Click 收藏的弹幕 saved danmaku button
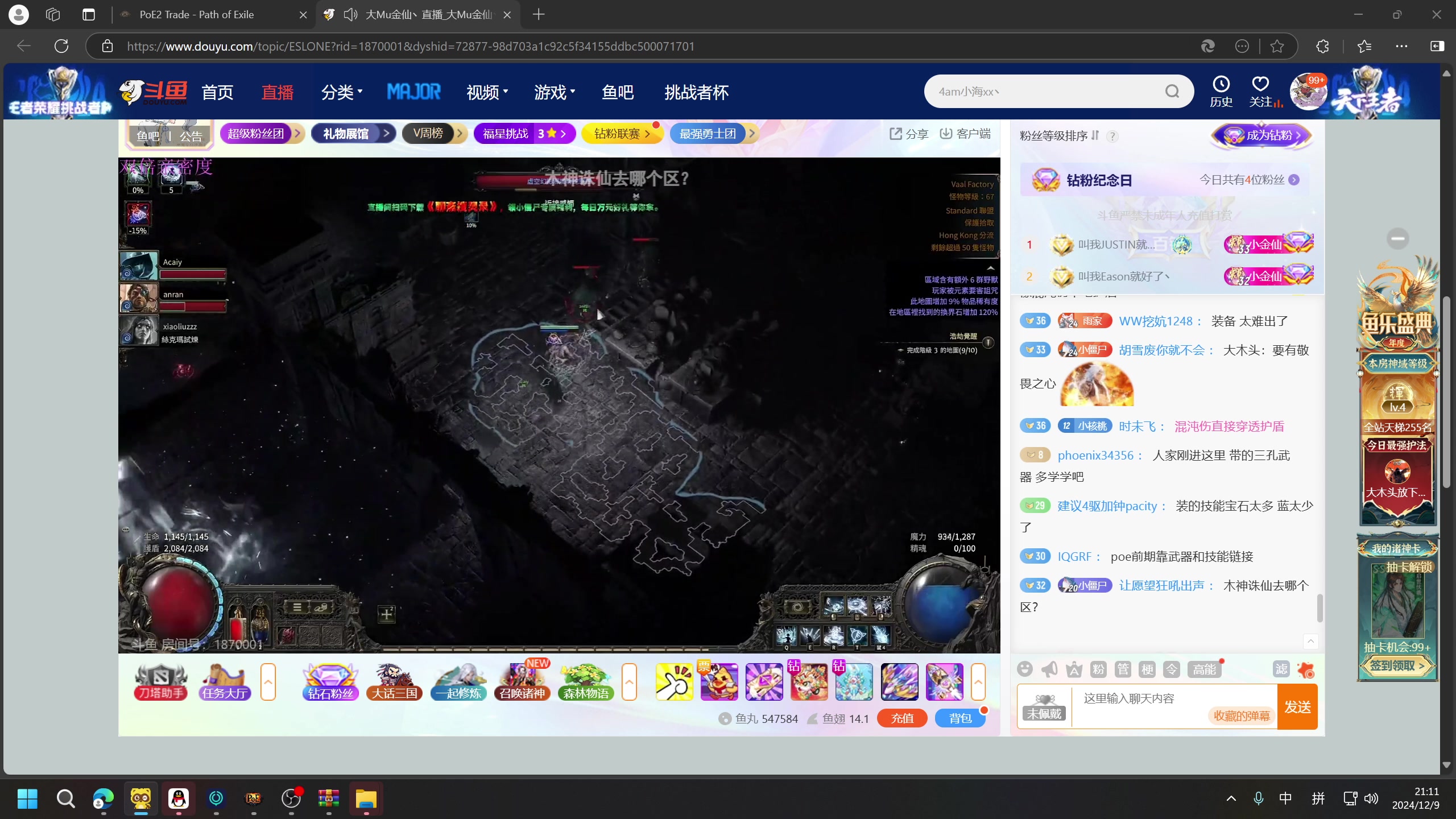The height and width of the screenshot is (819, 1456). 1242,716
